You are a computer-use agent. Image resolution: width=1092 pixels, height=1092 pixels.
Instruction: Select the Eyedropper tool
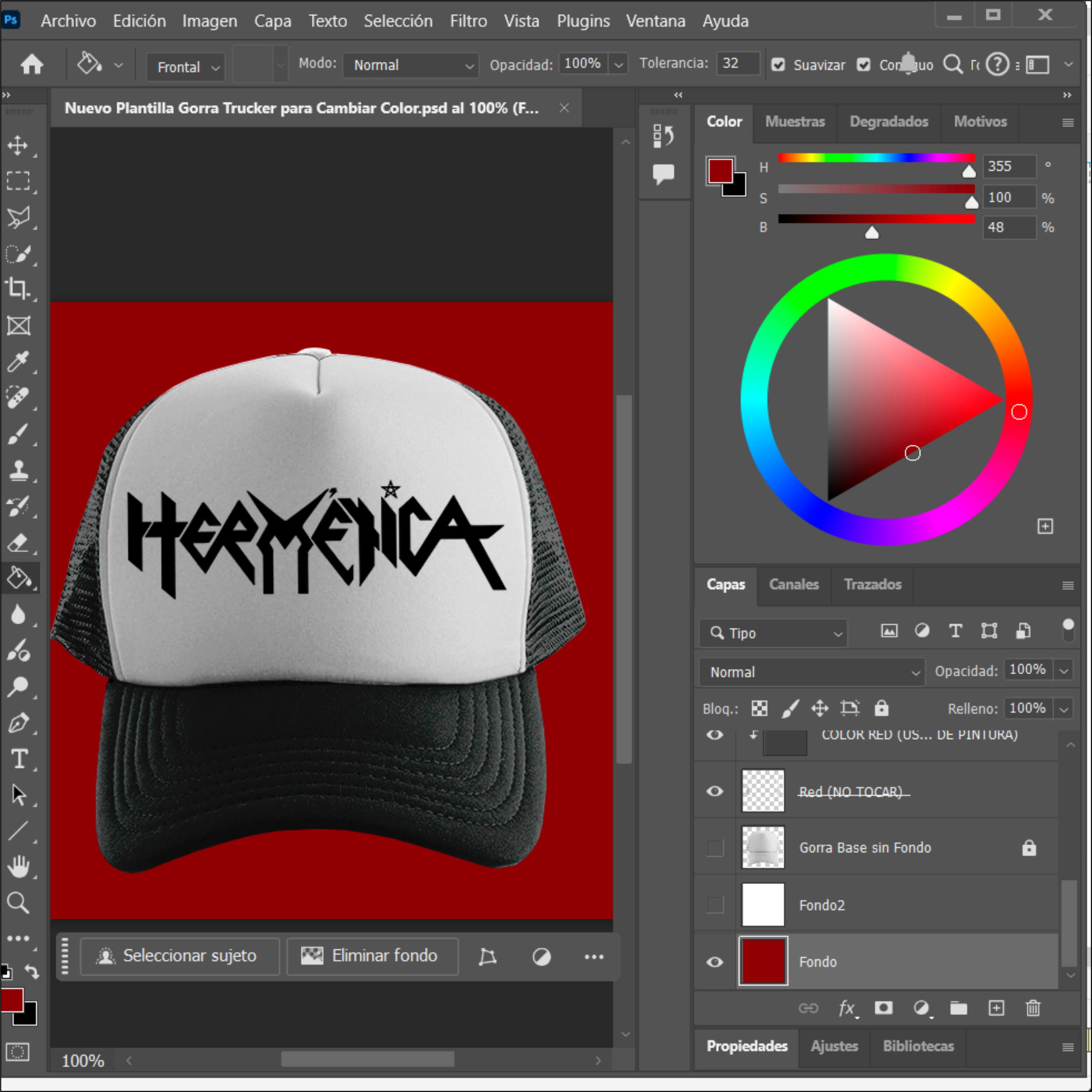pyautogui.click(x=18, y=362)
